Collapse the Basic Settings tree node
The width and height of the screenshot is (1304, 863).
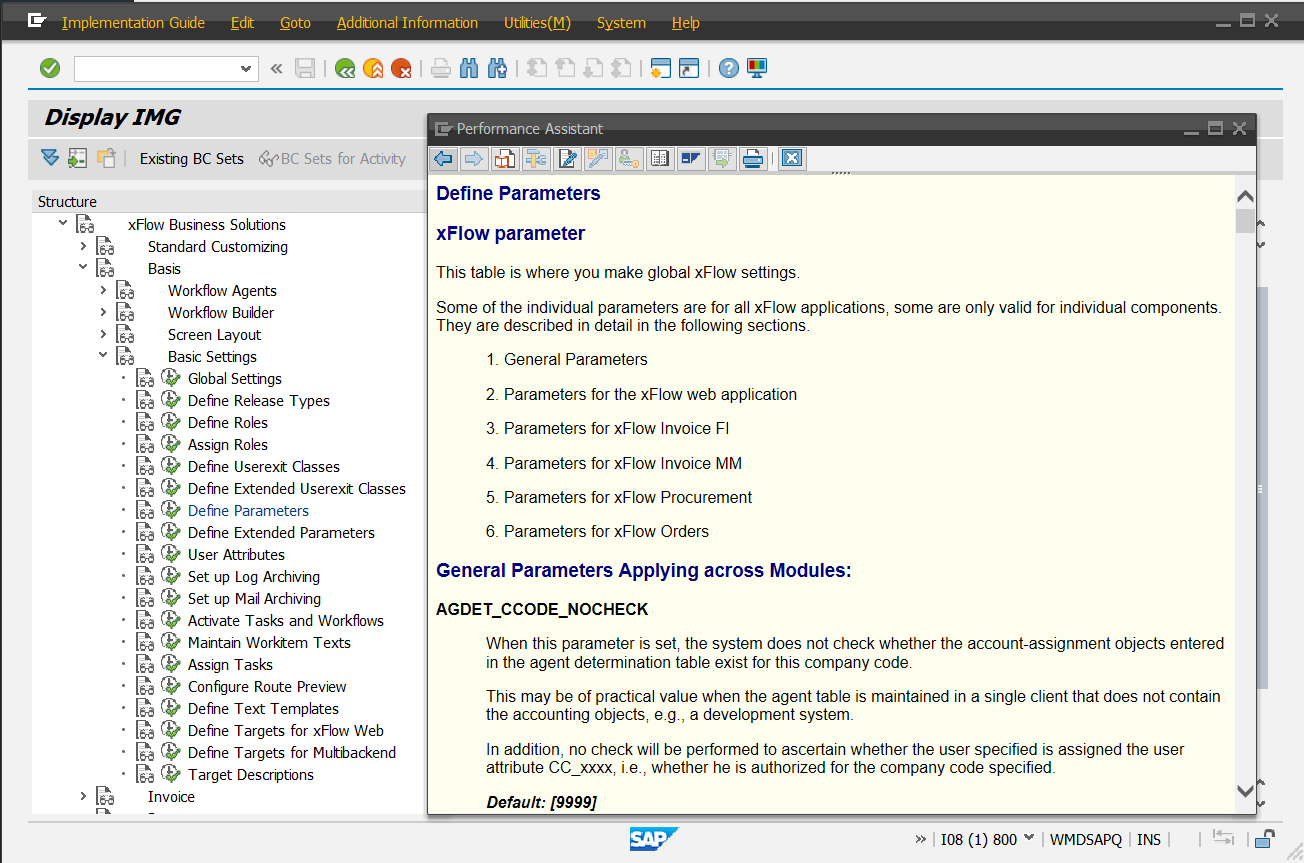tap(103, 356)
